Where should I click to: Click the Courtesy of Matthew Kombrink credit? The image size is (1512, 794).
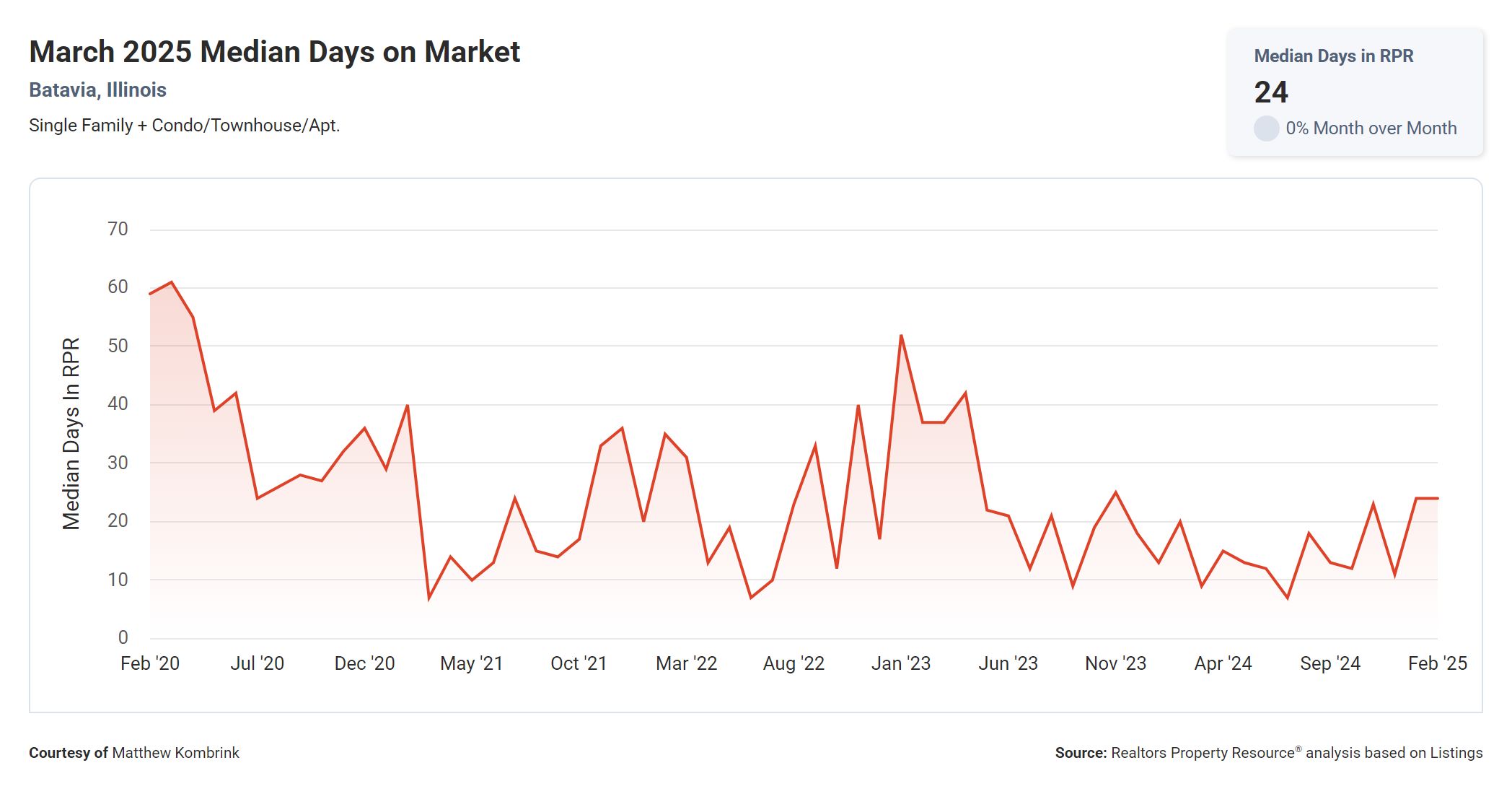[134, 753]
